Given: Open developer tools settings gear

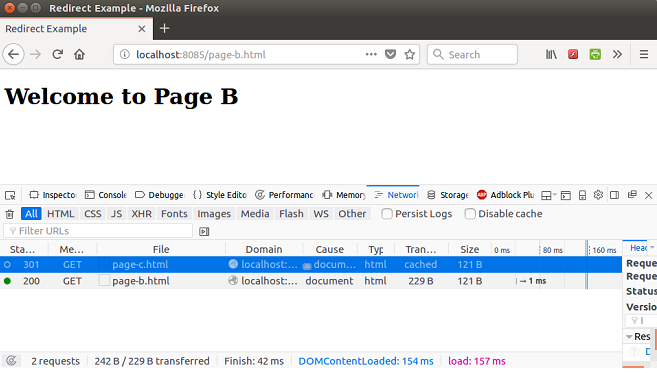Looking at the screenshot, I should coord(598,195).
